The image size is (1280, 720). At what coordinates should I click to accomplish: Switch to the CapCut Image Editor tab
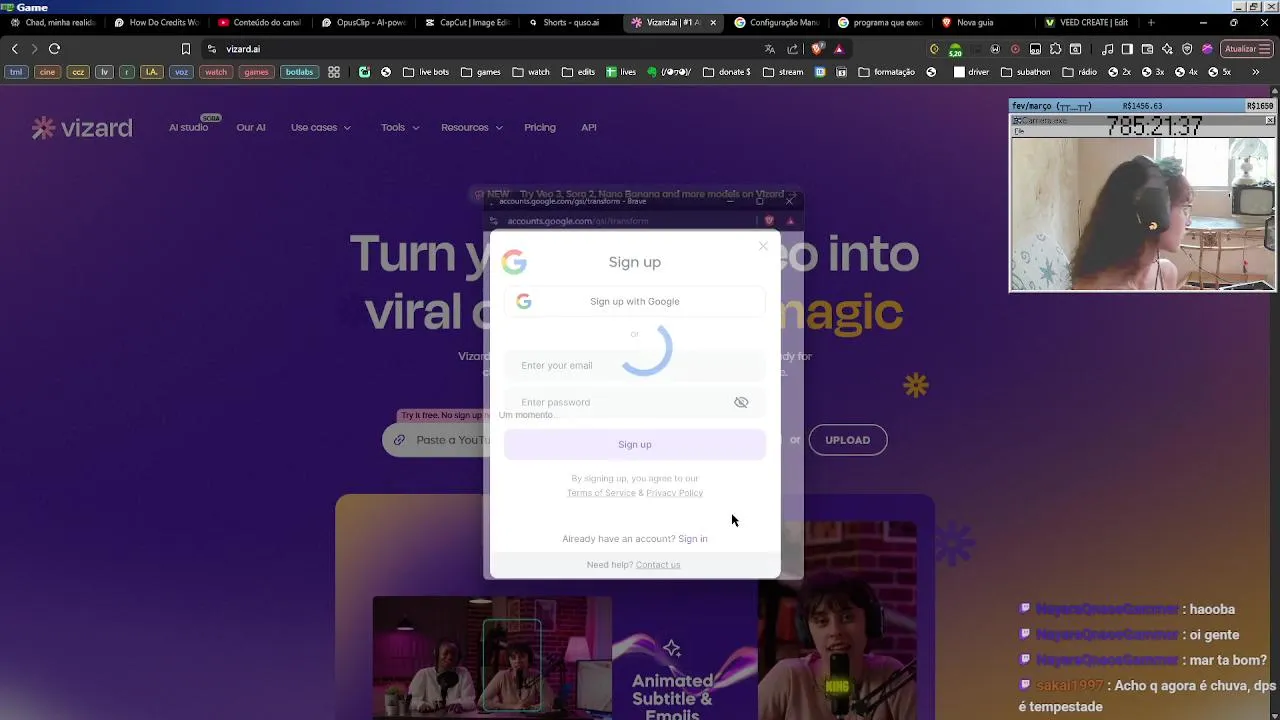469,22
